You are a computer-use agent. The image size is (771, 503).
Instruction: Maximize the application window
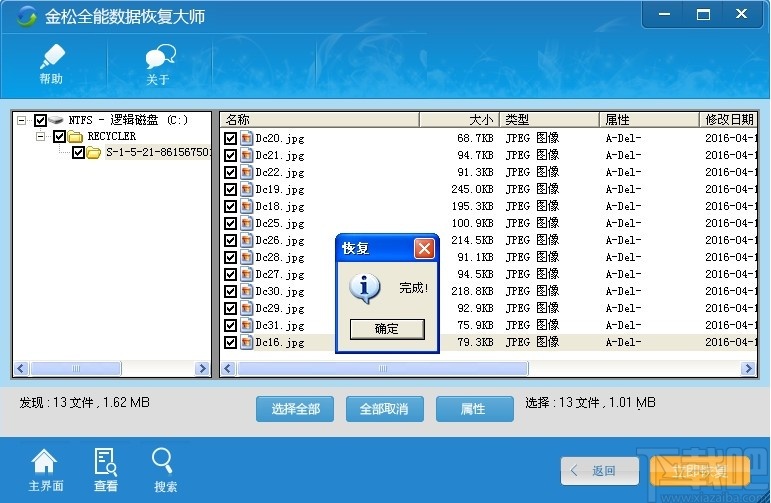[x=703, y=14]
